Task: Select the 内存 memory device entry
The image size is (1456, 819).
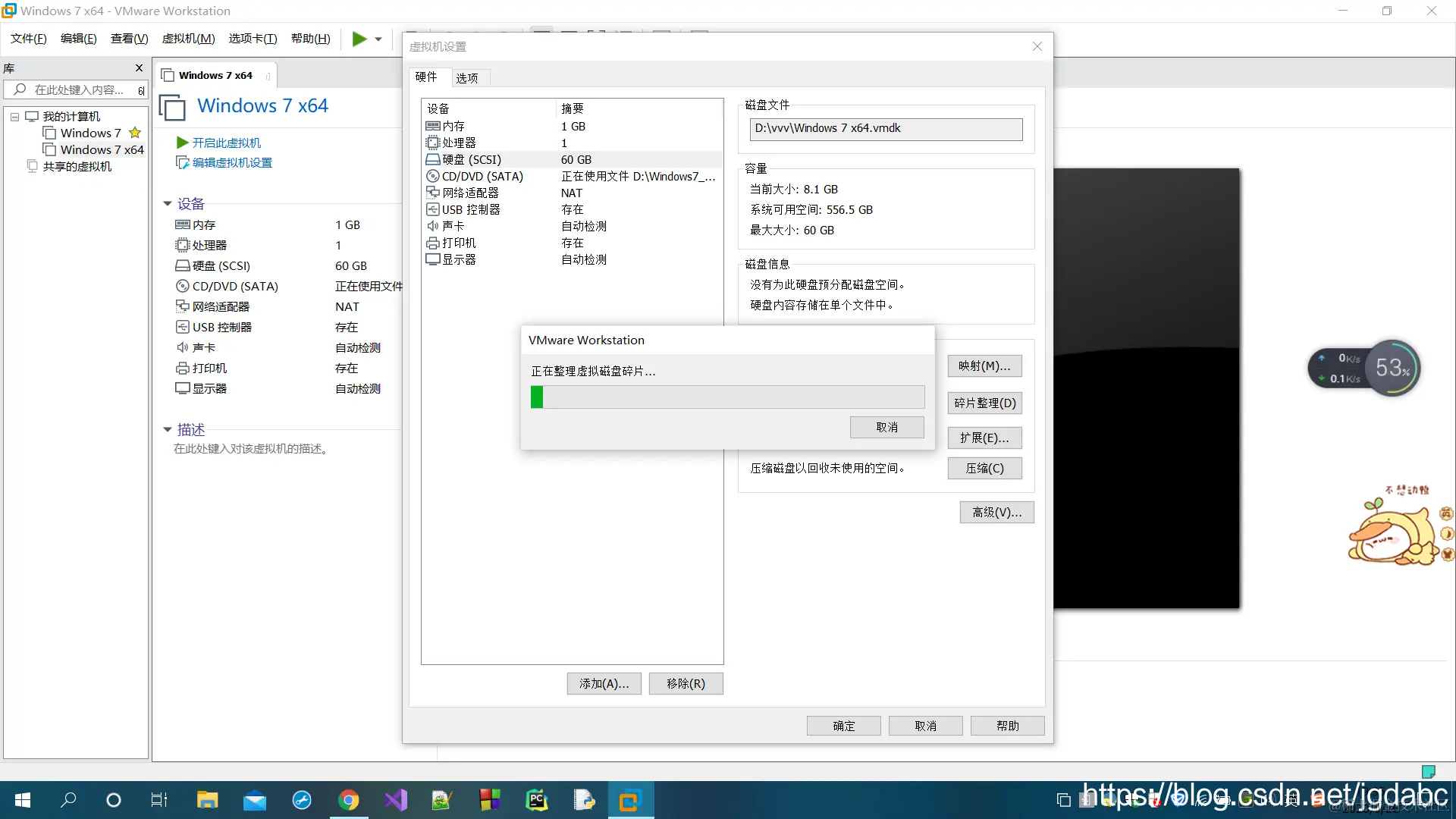Action: coord(453,126)
